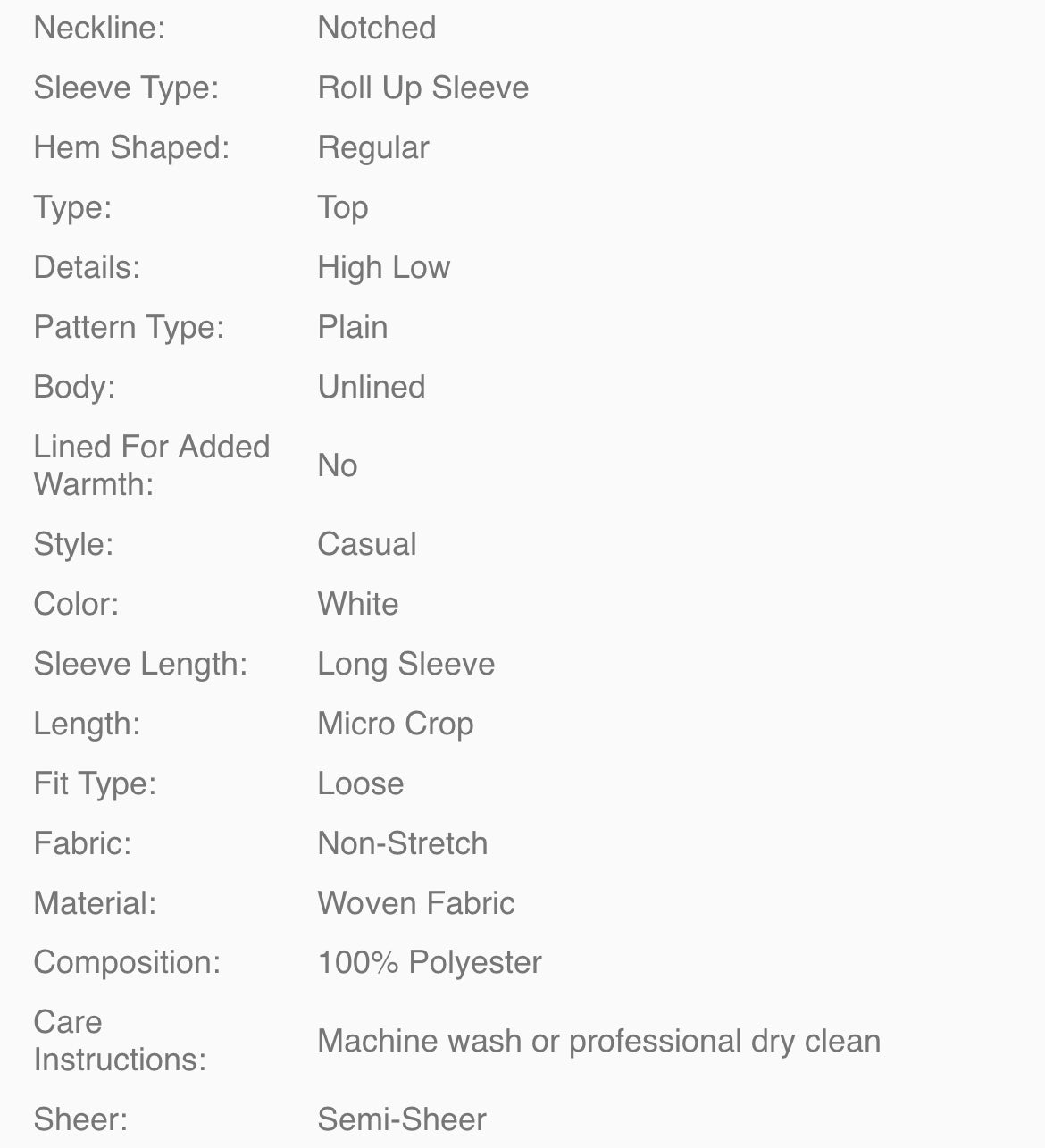Click the Semi-Sheer value
The width and height of the screenshot is (1045, 1148).
[x=401, y=1119]
